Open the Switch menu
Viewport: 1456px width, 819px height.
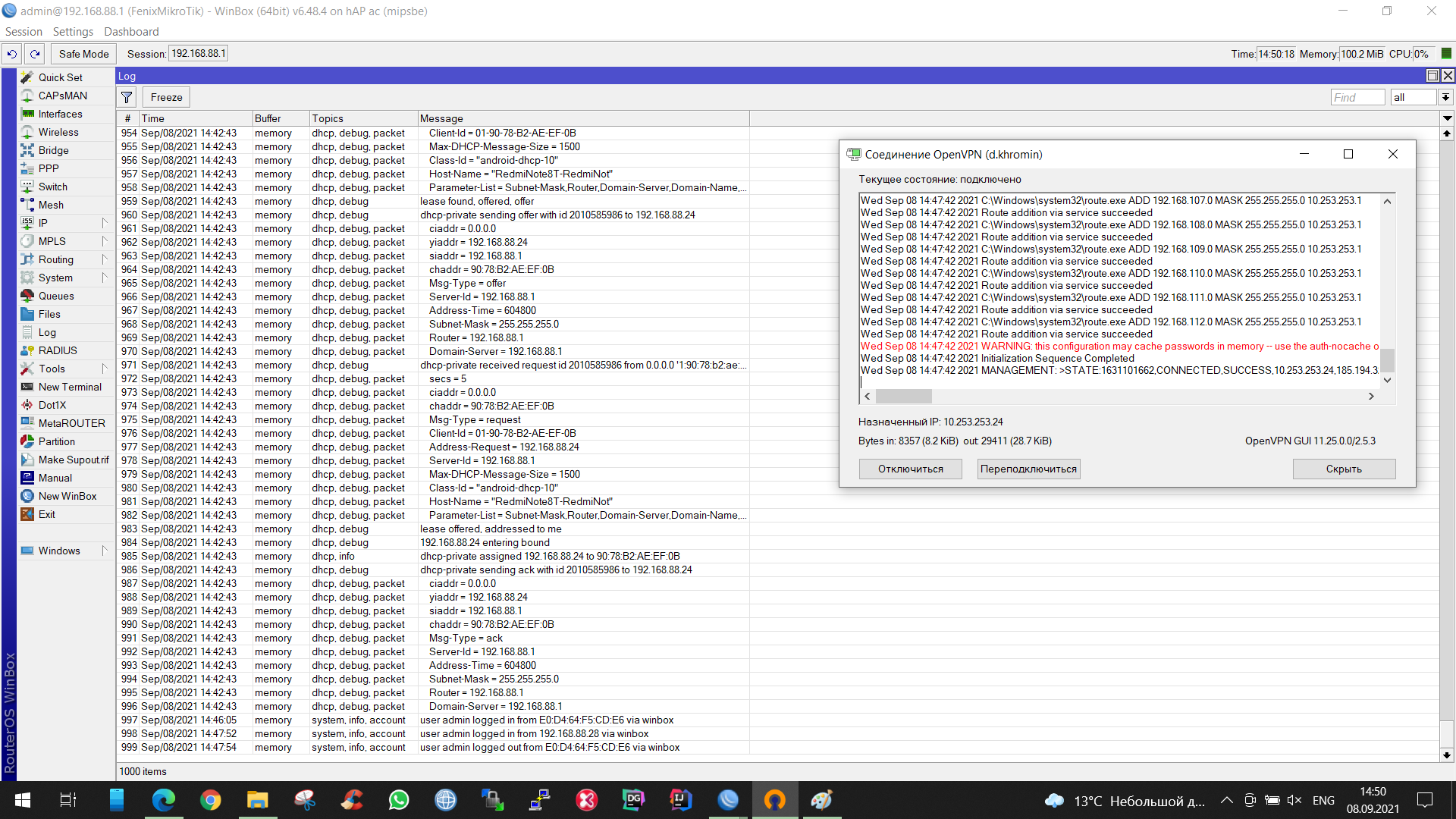click(52, 187)
